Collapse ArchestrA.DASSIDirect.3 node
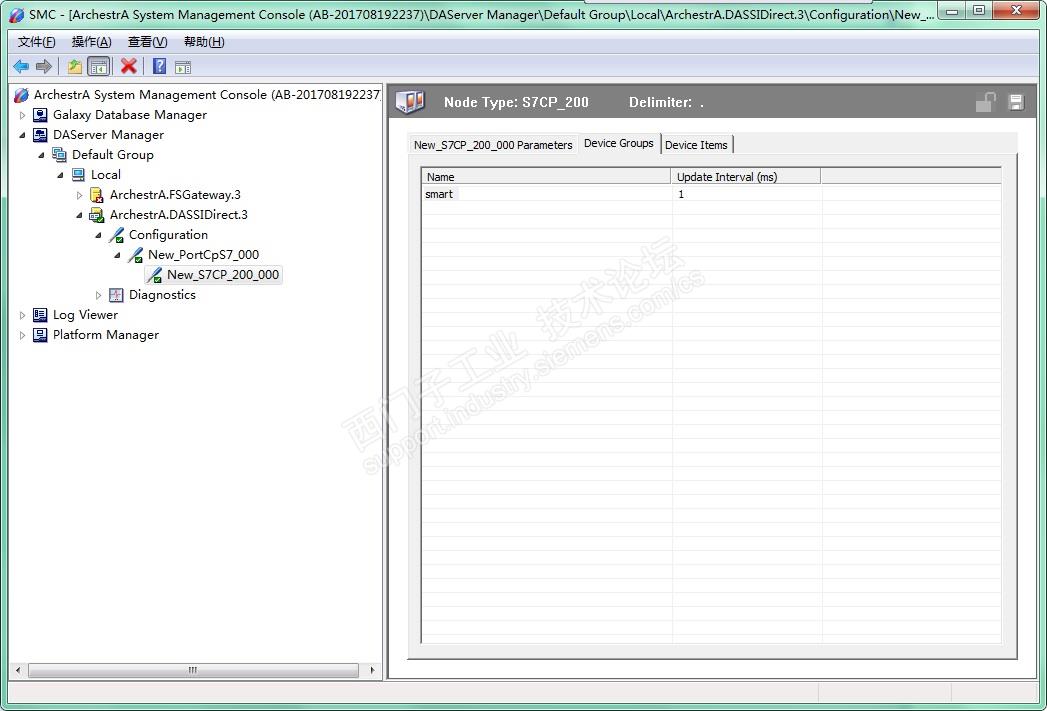This screenshot has height=711, width=1047. point(79,215)
